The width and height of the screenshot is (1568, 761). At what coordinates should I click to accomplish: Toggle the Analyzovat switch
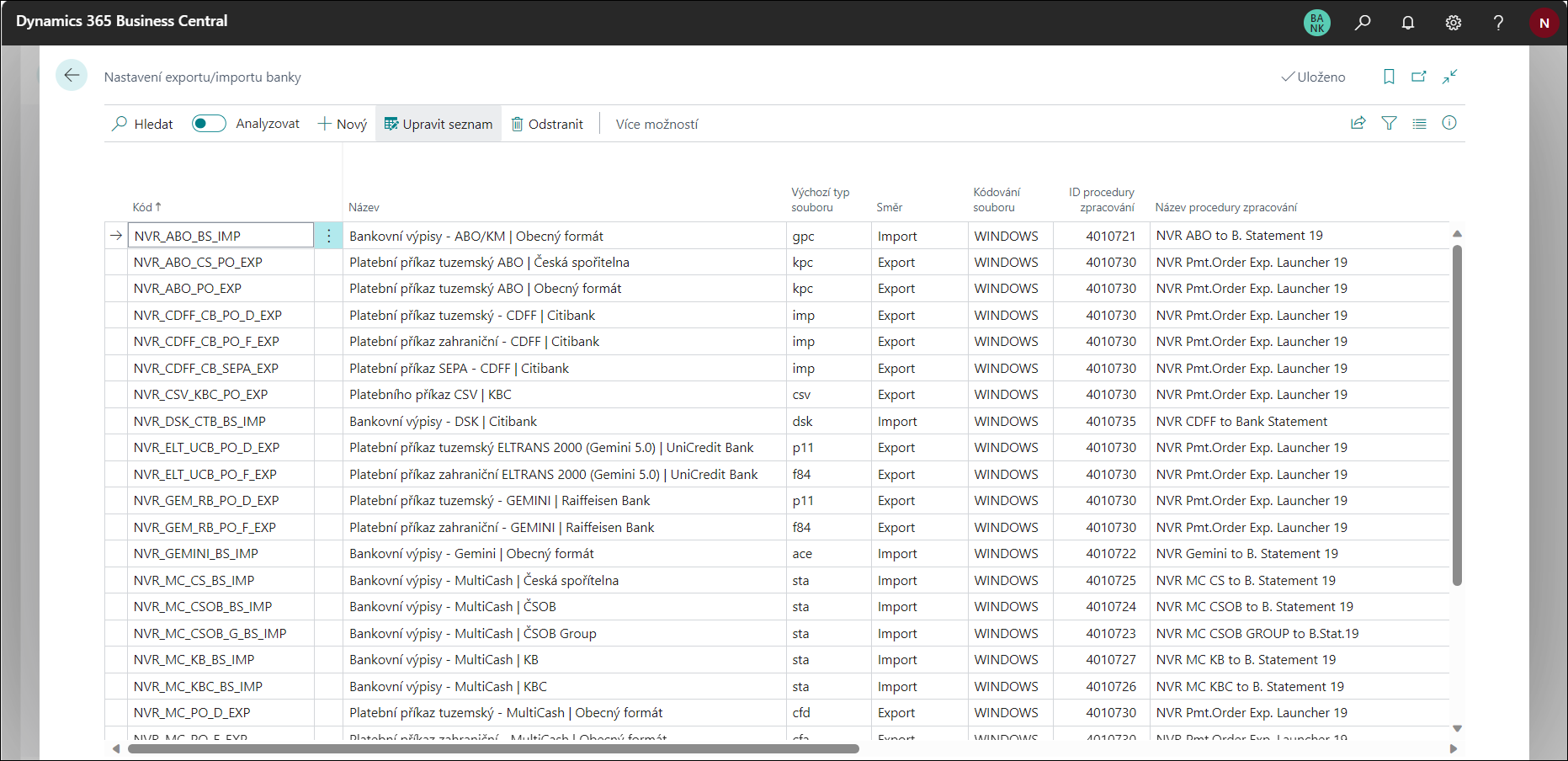point(209,124)
